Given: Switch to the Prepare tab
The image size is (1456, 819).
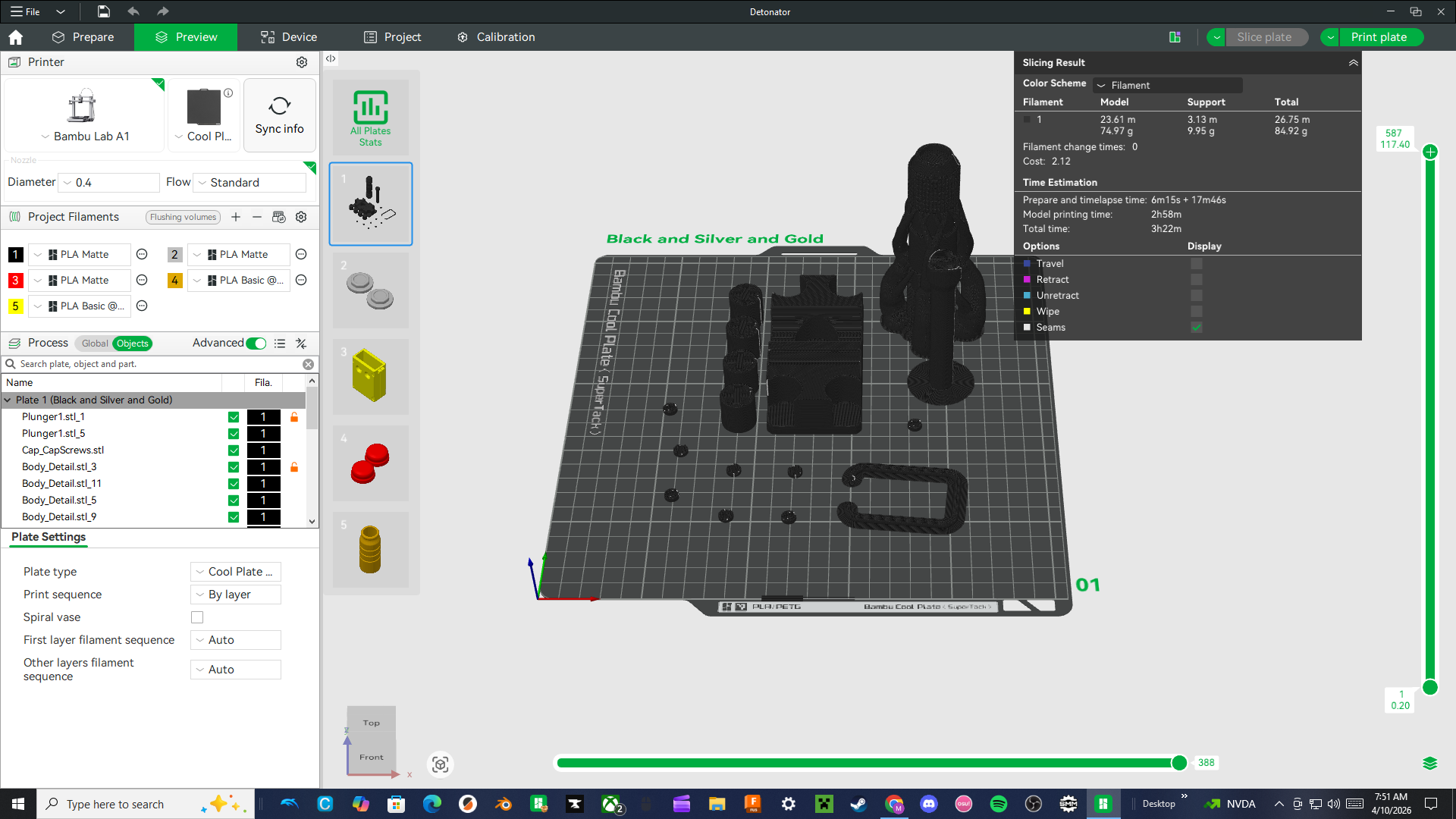Looking at the screenshot, I should 83,37.
